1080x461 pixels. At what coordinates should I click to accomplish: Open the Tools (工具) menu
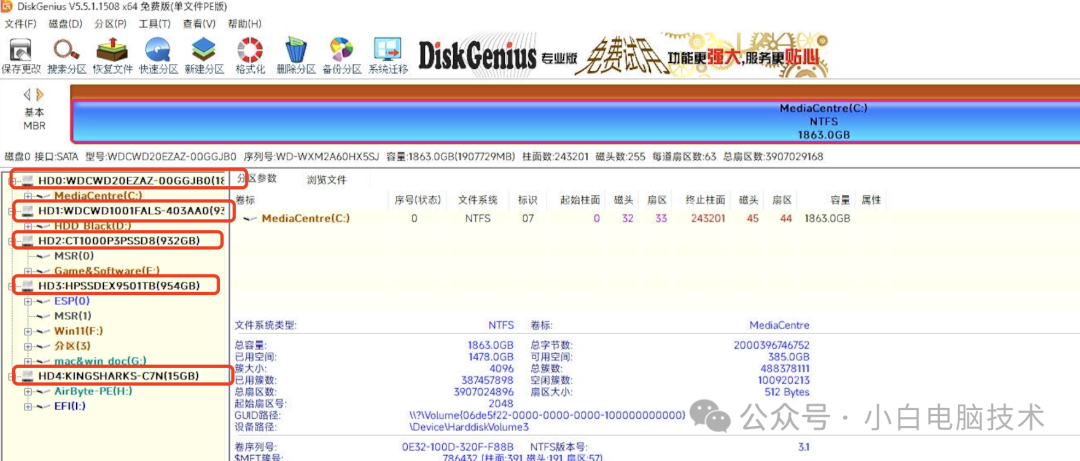pos(154,23)
